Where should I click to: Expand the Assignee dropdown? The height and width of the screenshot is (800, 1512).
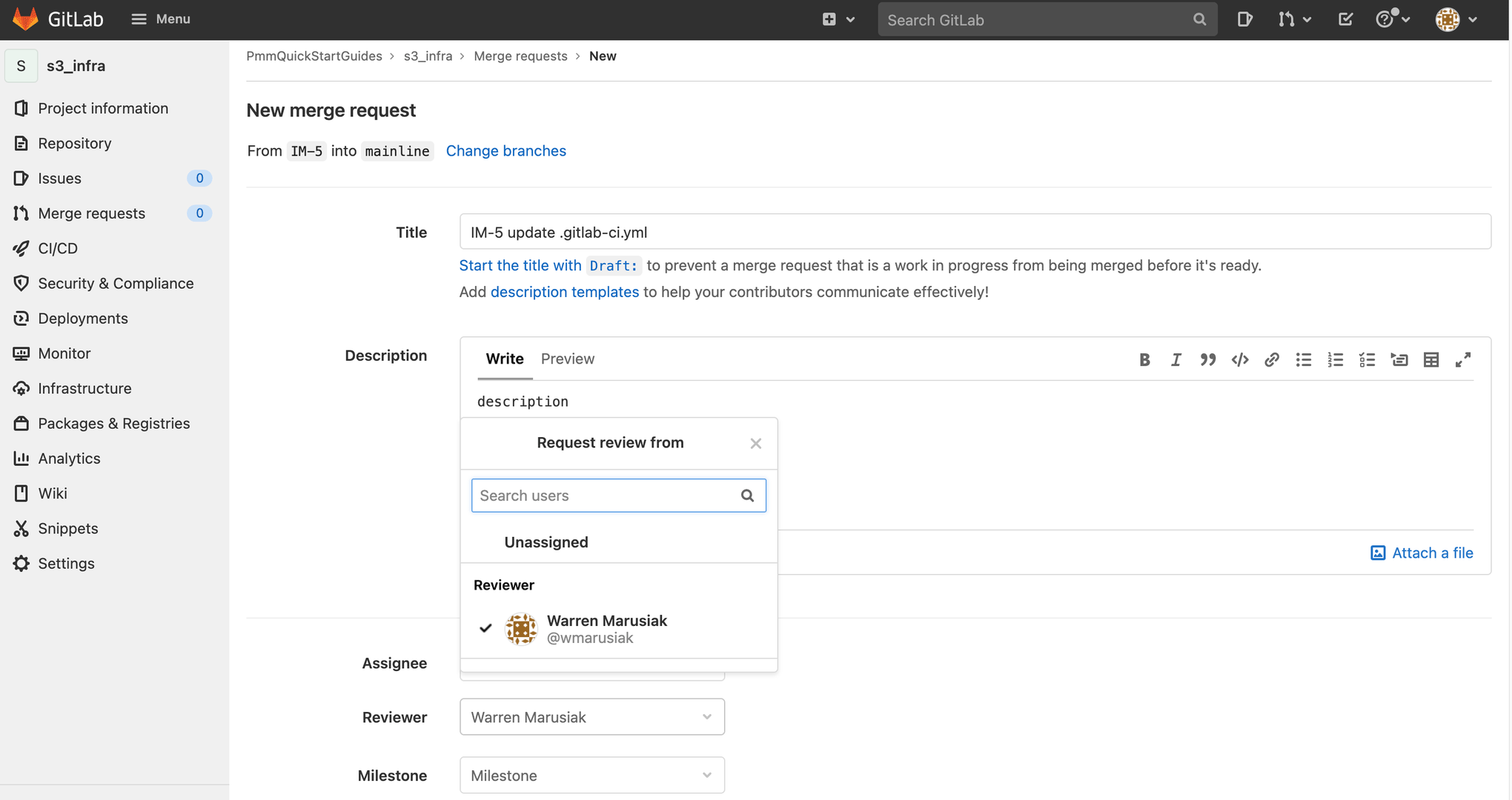click(591, 662)
